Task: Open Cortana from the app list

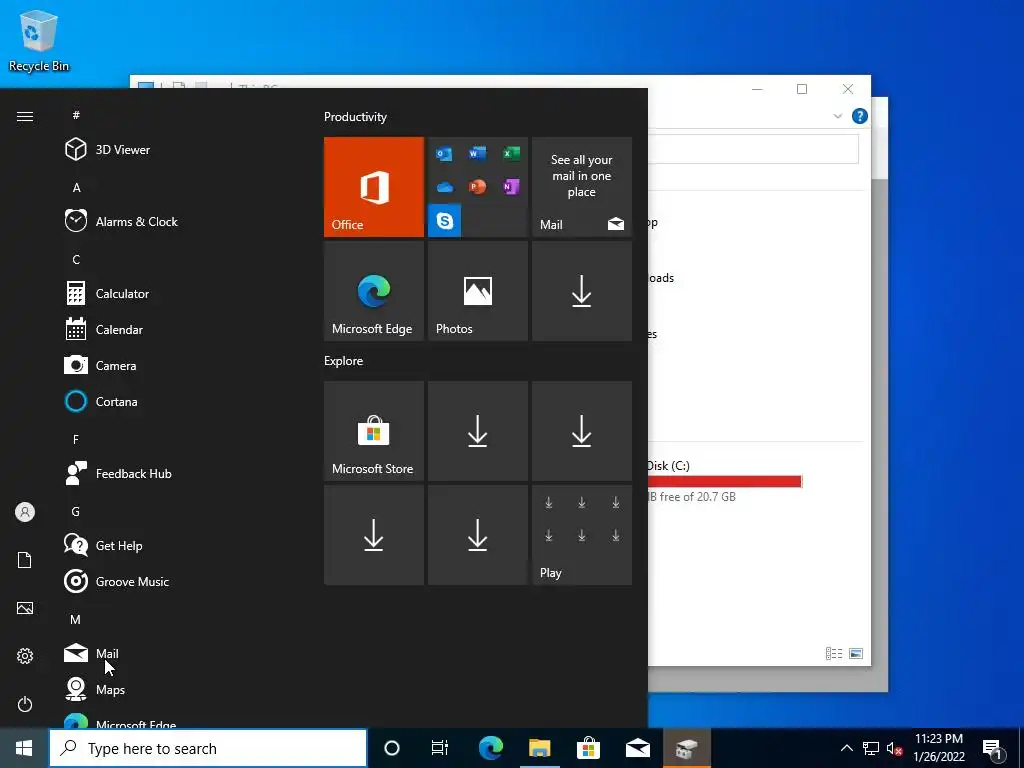Action: [x=101, y=402]
